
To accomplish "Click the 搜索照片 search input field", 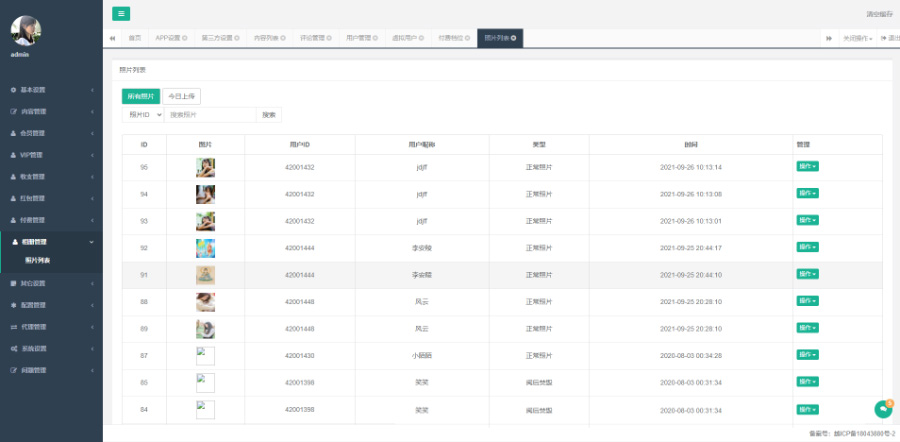I will 210,115.
